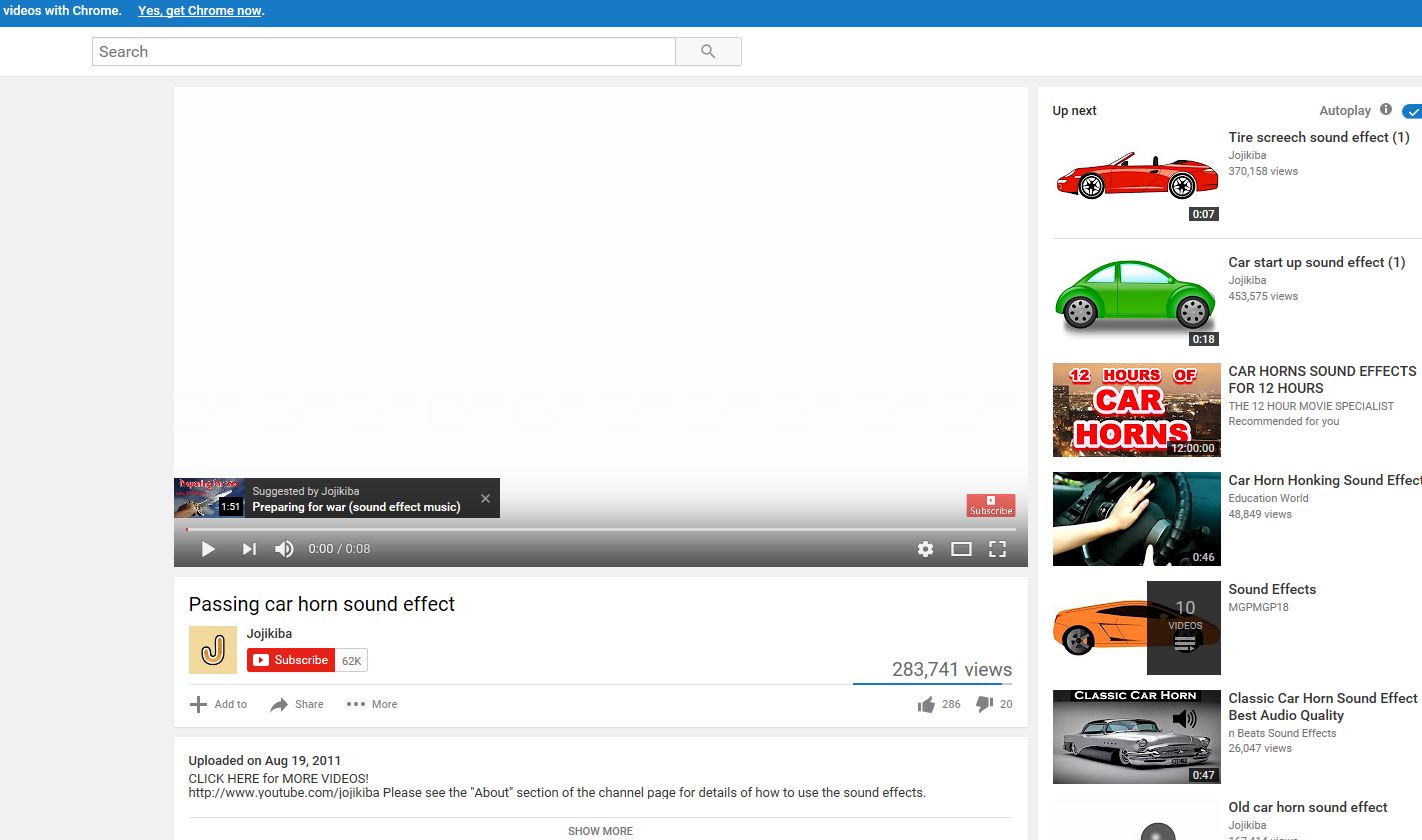Open the Share options
1422x840 pixels.
(297, 704)
